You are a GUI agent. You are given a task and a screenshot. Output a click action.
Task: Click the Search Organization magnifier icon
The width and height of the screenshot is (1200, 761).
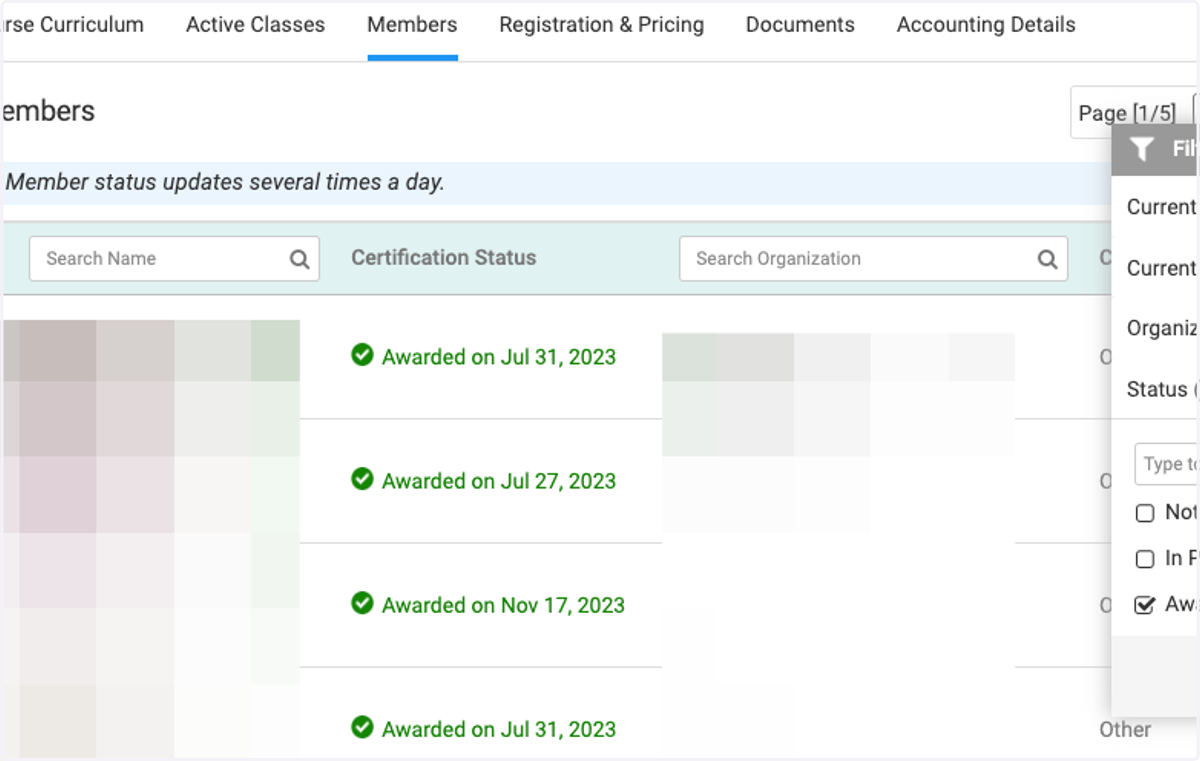pos(1047,259)
